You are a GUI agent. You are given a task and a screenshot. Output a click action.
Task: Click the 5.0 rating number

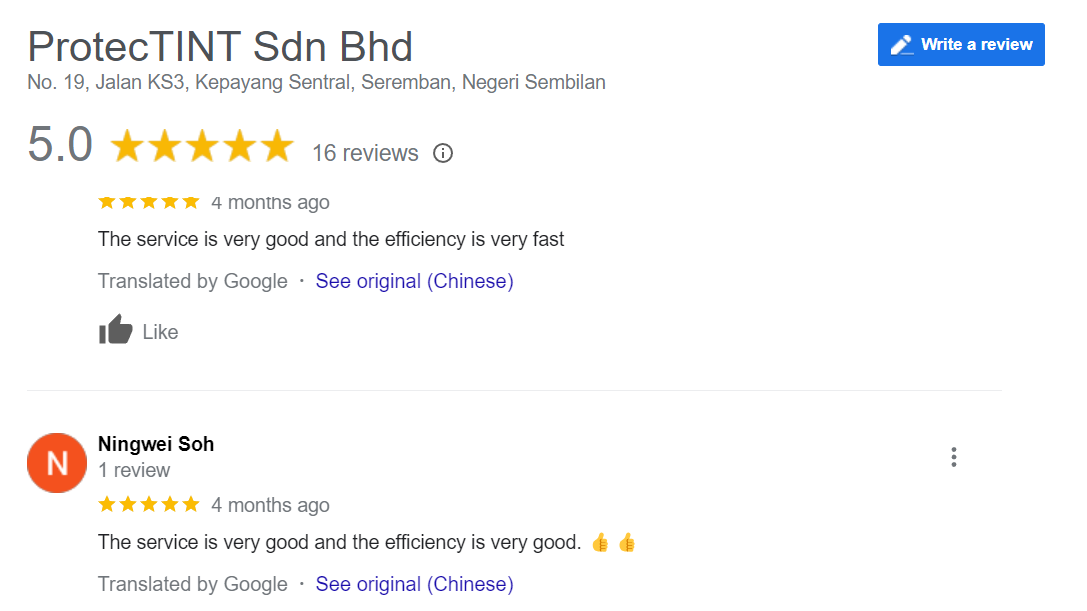click(x=59, y=146)
